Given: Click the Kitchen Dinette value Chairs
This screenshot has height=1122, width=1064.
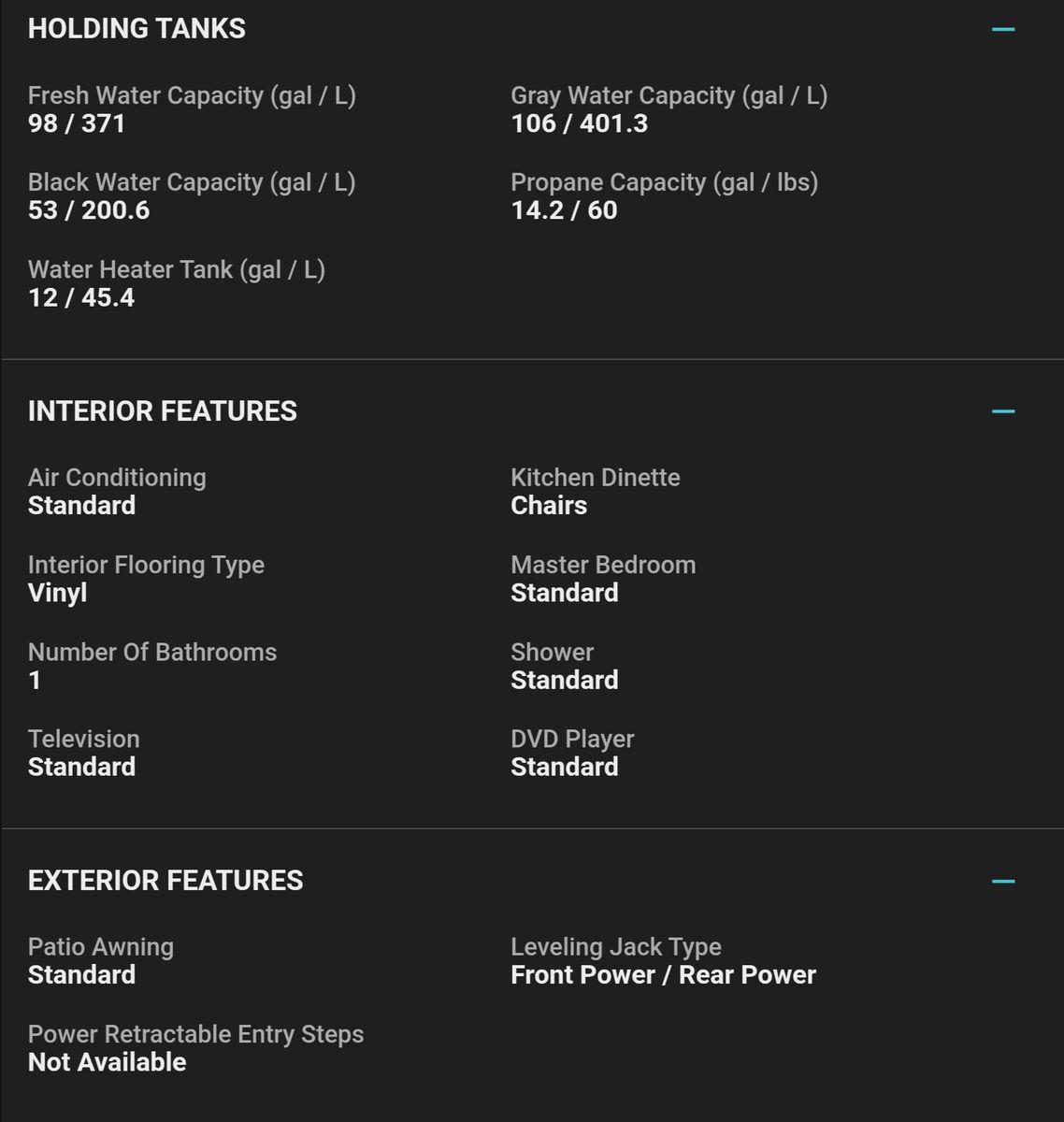Looking at the screenshot, I should (549, 506).
